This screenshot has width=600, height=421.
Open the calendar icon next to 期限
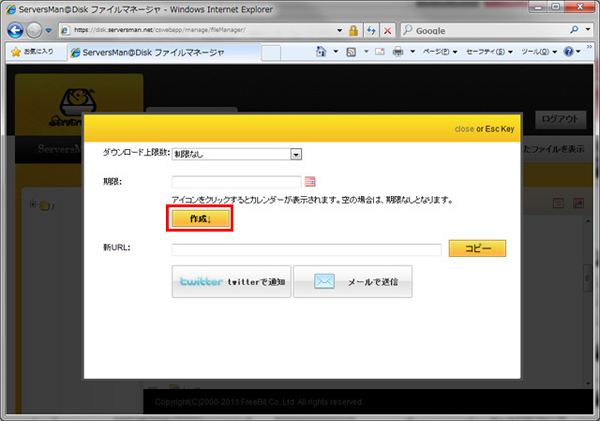point(310,182)
